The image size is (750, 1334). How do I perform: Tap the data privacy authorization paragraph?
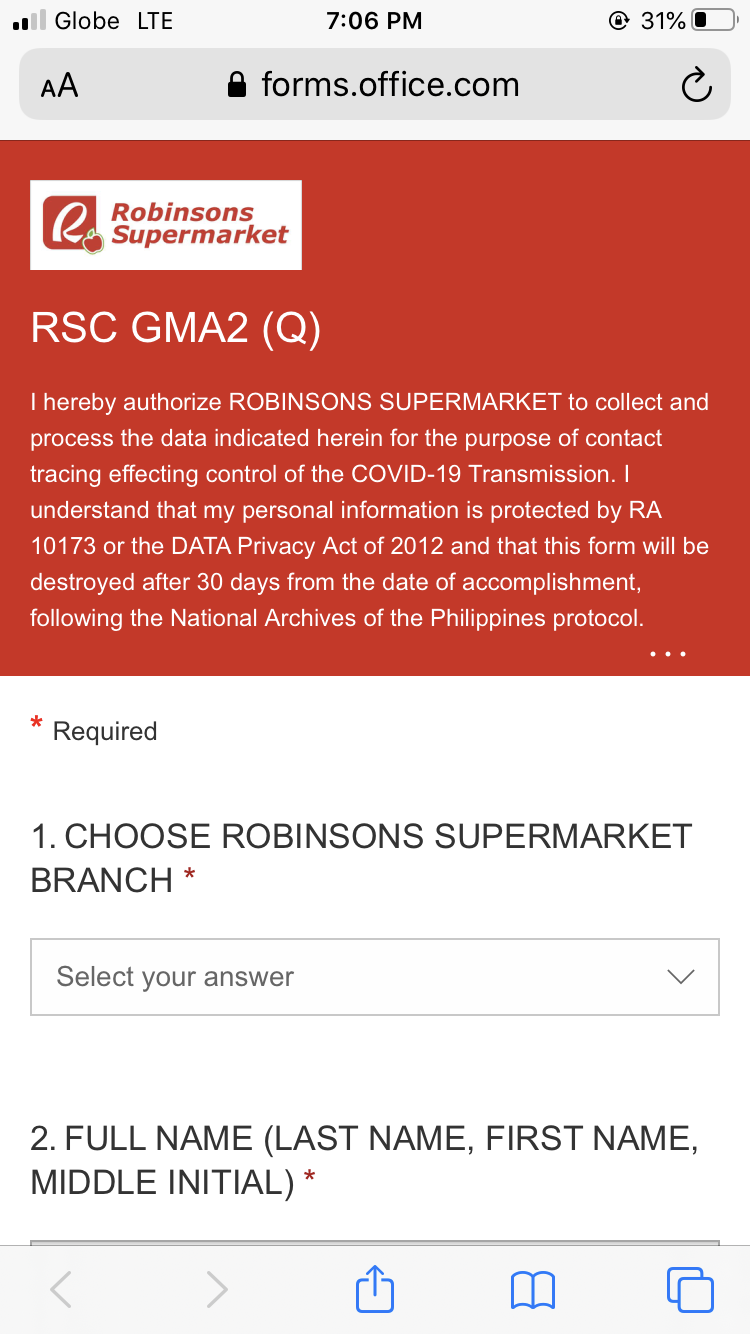pyautogui.click(x=370, y=510)
